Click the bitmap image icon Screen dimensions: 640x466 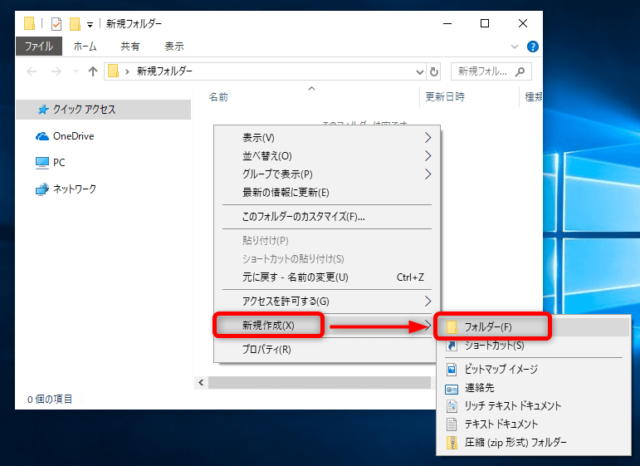pos(451,369)
